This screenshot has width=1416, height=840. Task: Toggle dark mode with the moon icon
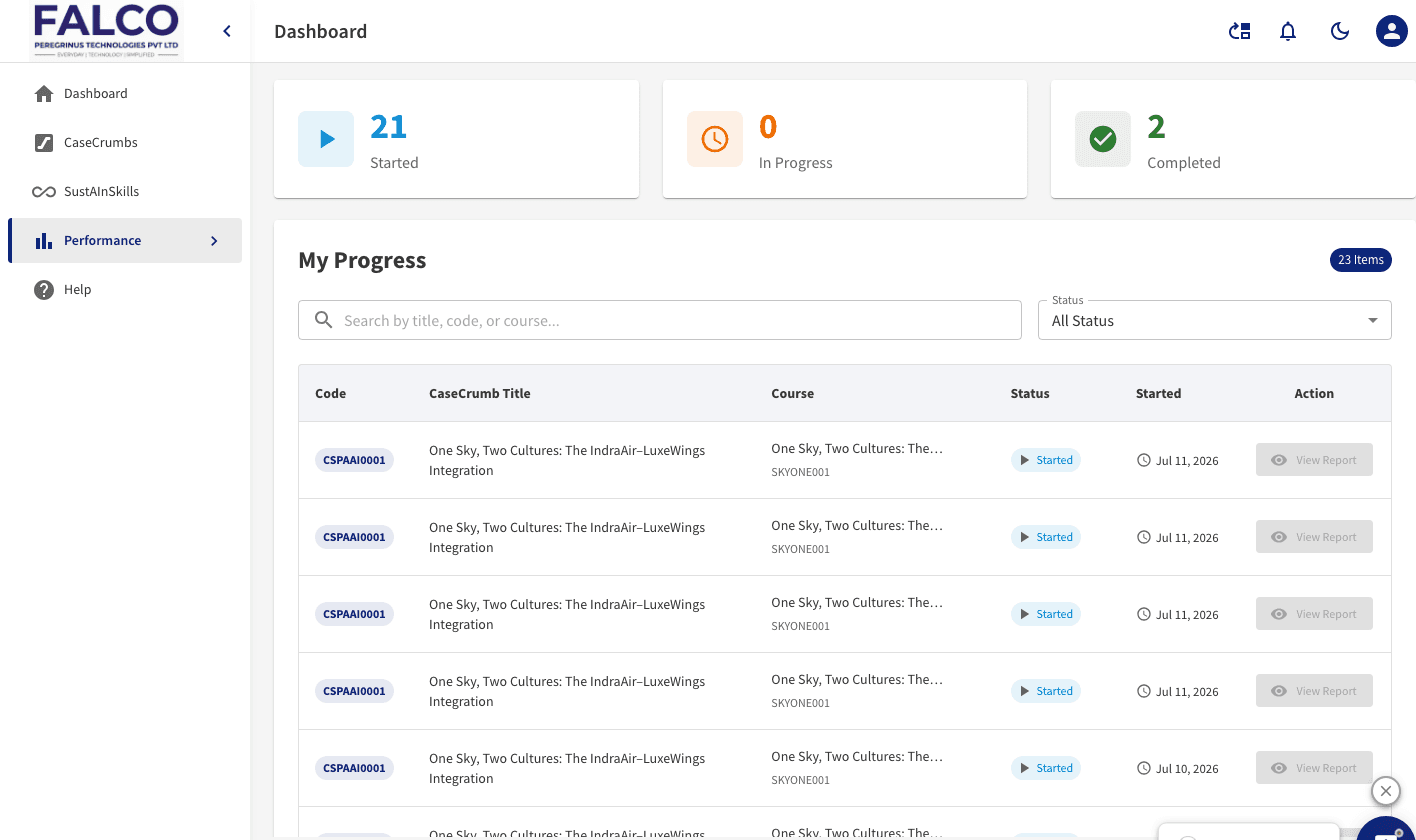(x=1340, y=31)
